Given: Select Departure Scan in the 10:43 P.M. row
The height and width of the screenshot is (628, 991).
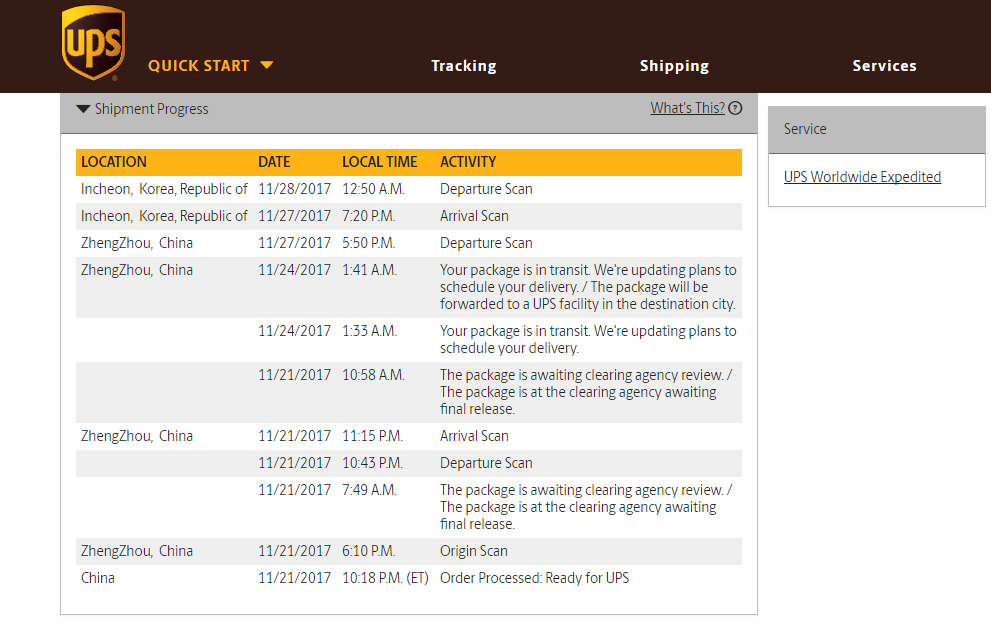Looking at the screenshot, I should 486,463.
